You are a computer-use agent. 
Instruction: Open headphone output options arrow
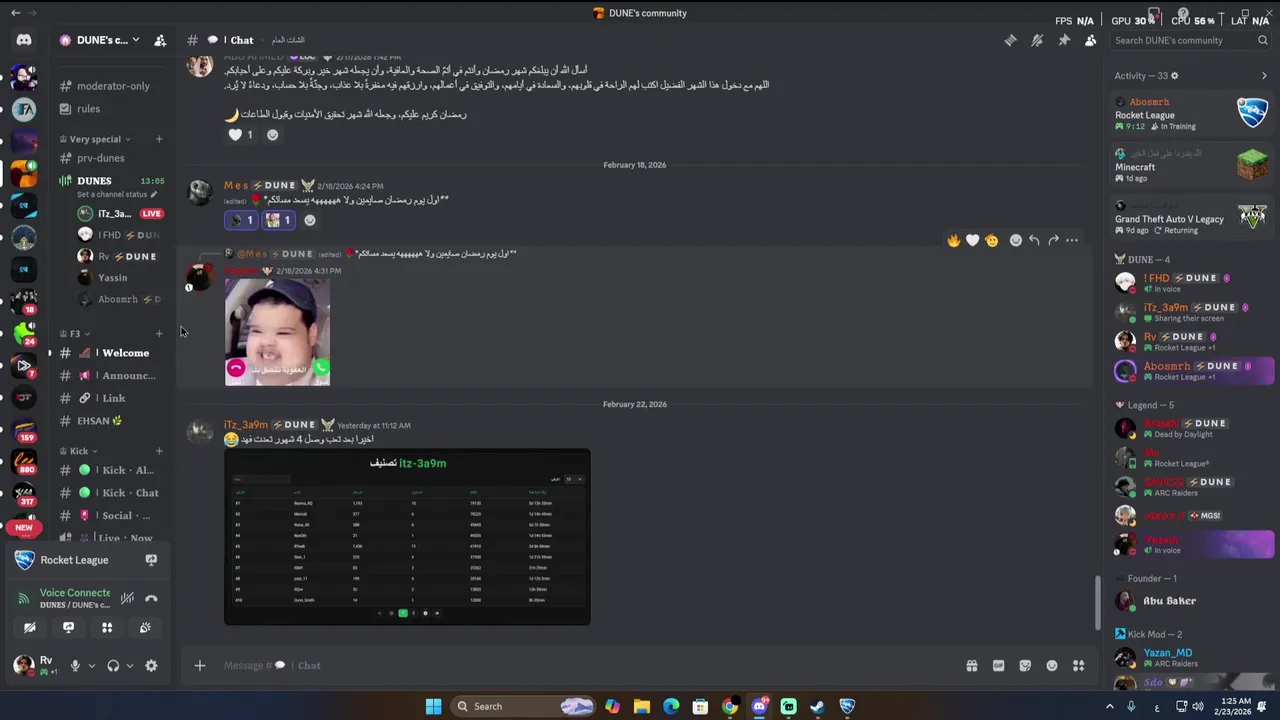pos(130,666)
